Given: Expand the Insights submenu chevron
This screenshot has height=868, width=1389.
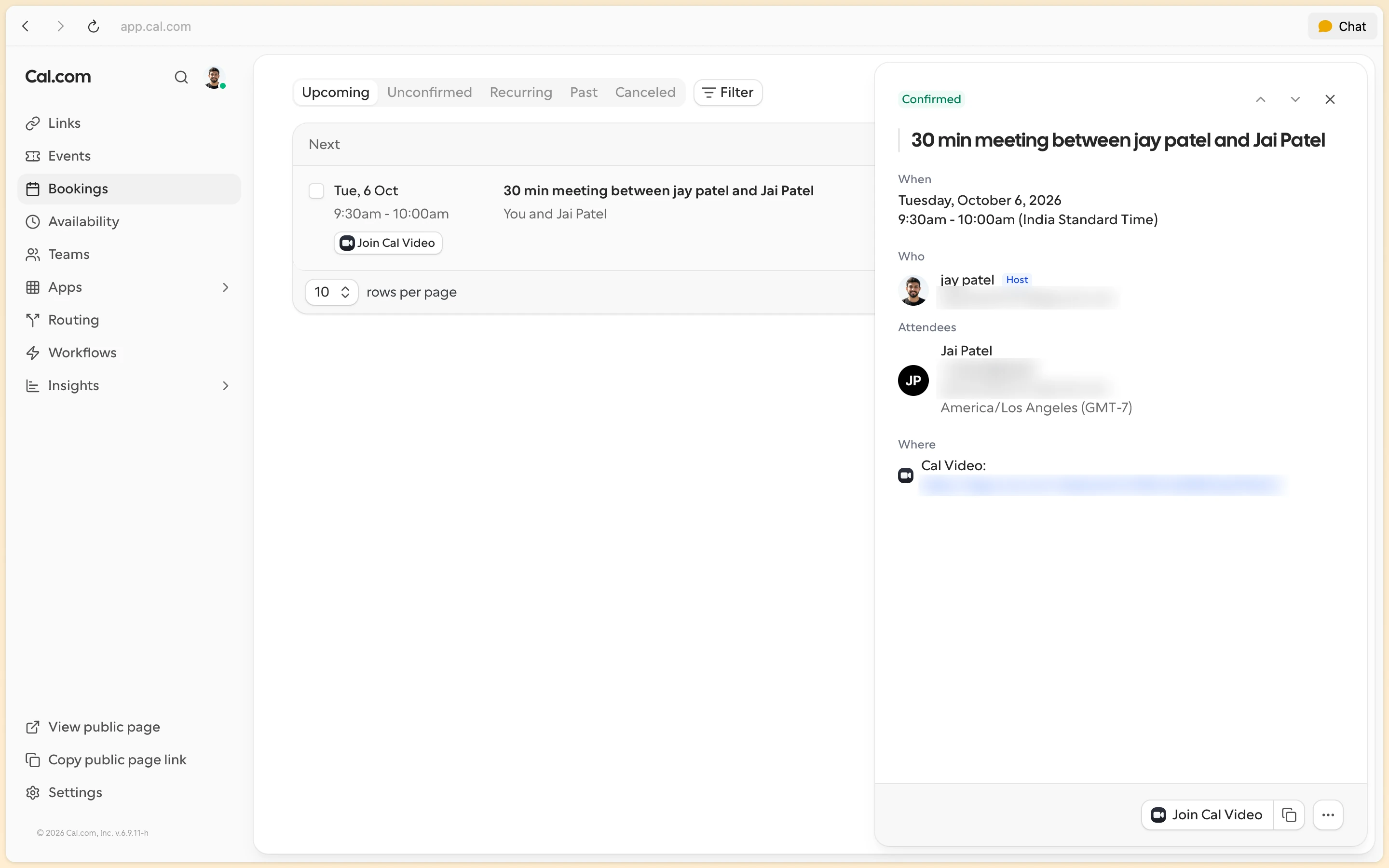Looking at the screenshot, I should point(226,386).
